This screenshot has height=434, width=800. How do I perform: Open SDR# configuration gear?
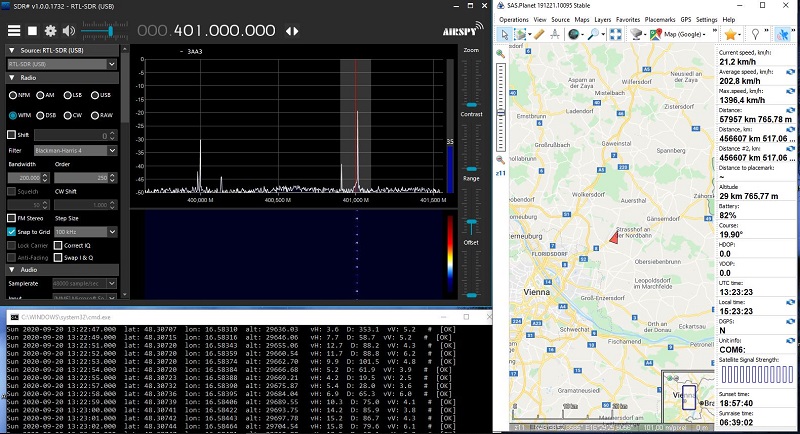51,31
